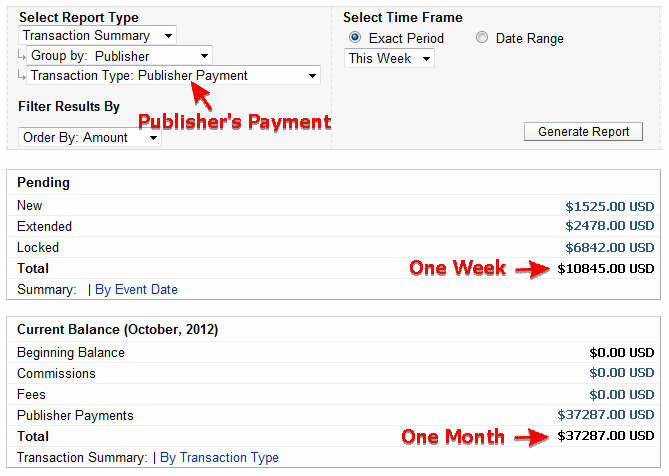Click the New row label under Pending

(x=29, y=206)
